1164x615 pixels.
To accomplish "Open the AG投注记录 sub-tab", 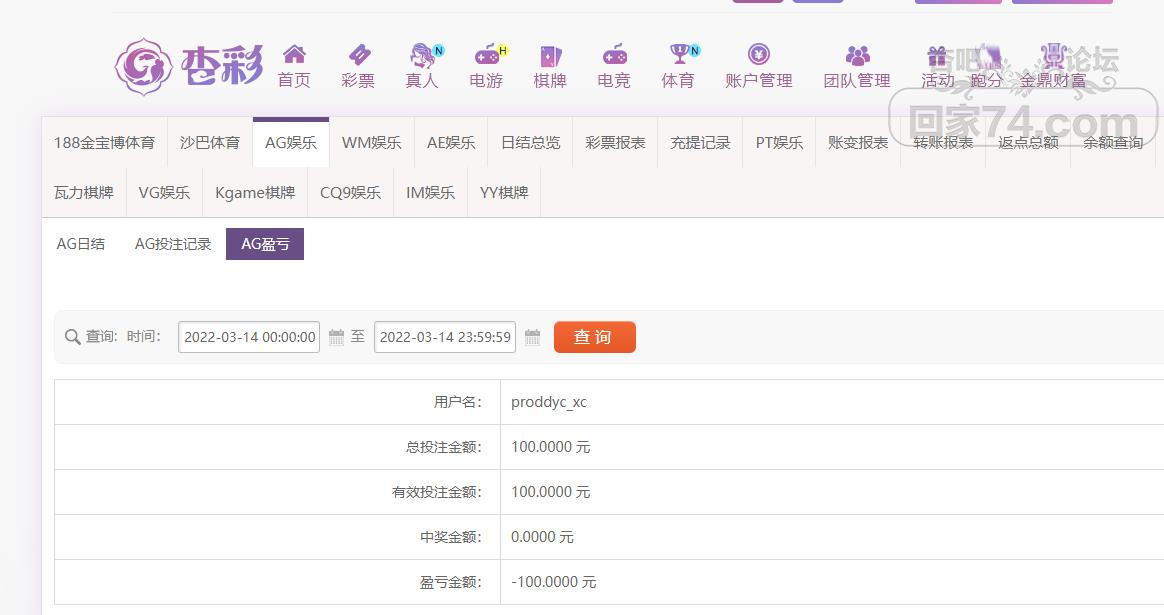I will pos(173,244).
